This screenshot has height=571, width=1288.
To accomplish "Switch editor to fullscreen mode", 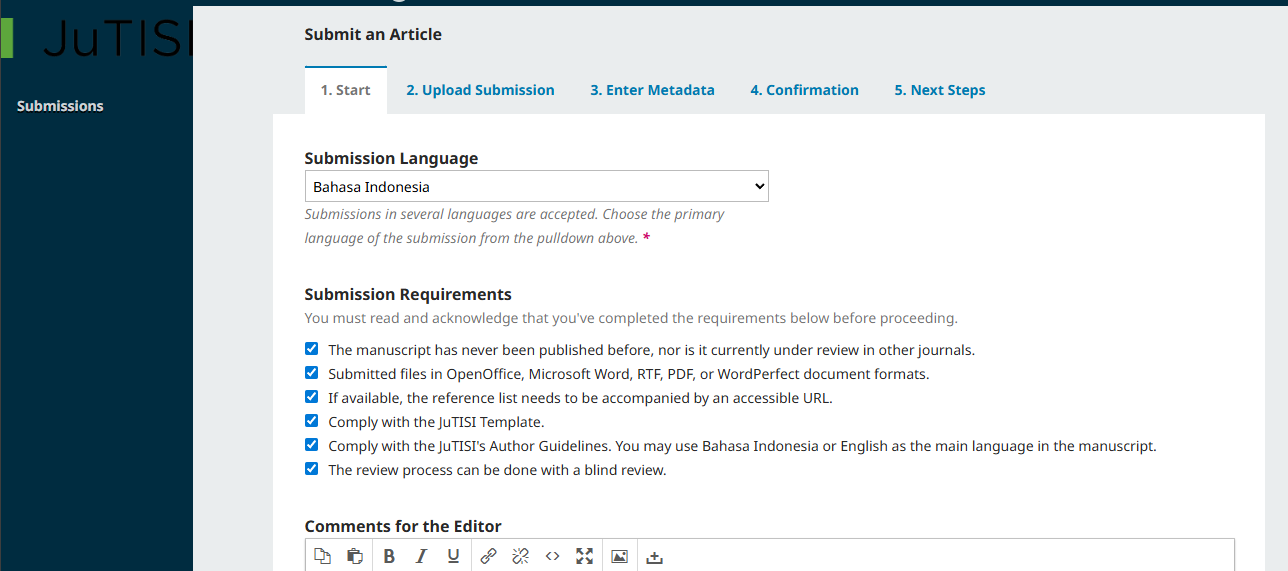I will coord(585,556).
